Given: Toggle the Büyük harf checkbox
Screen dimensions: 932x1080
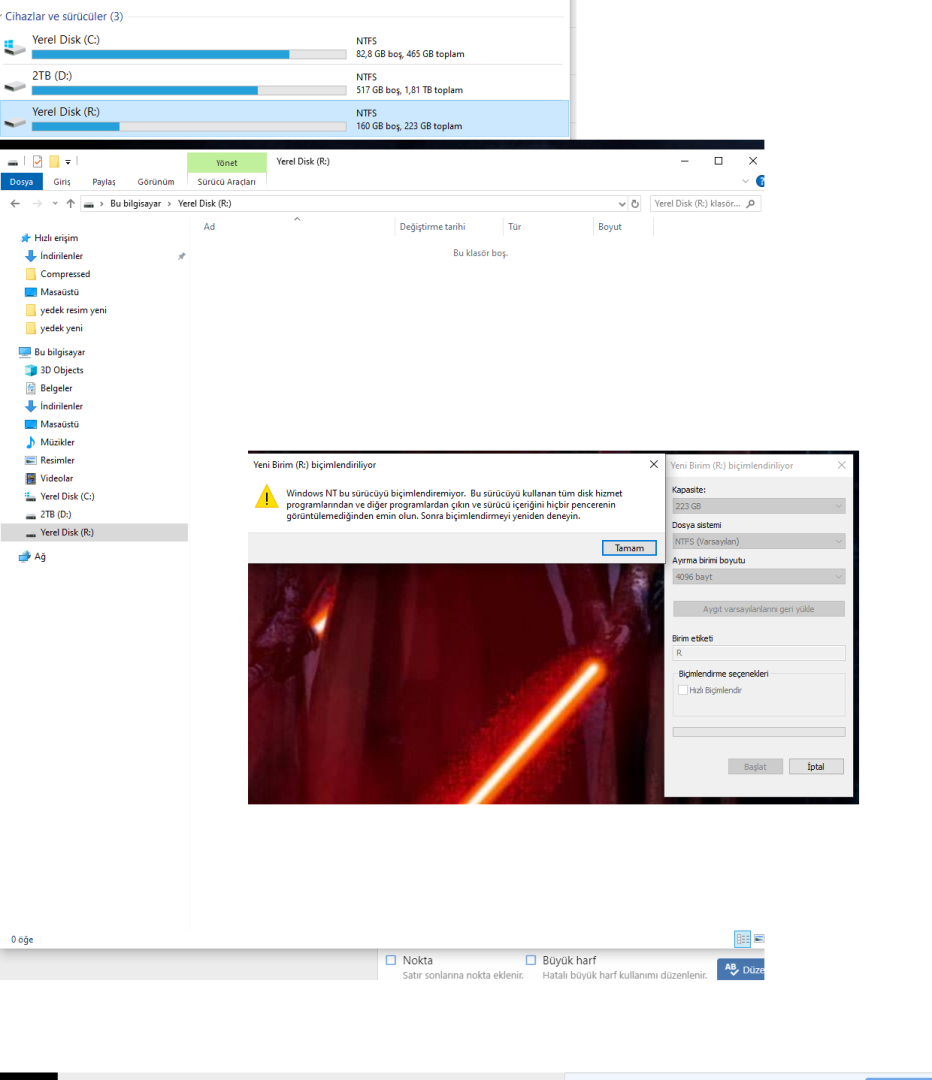Looking at the screenshot, I should click(530, 960).
